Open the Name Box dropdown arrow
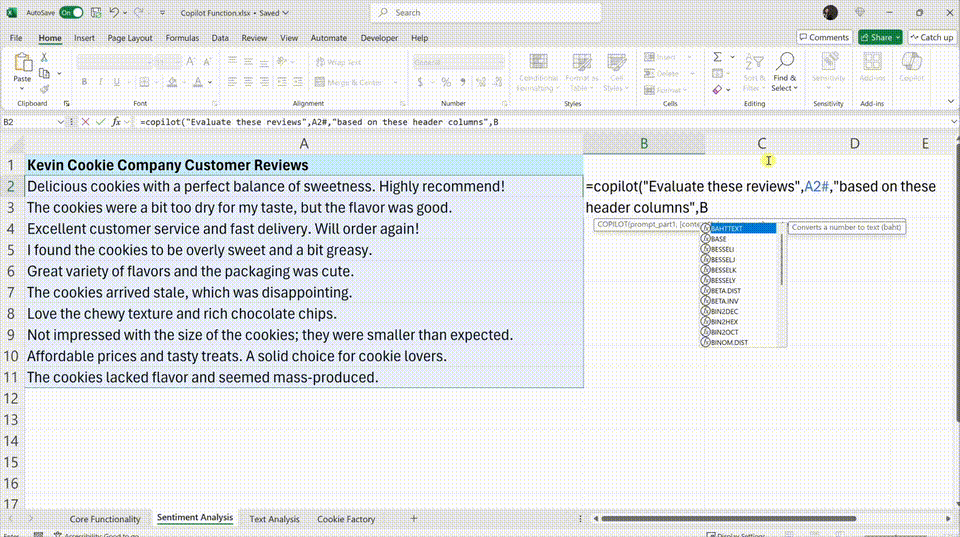The image size is (960, 537). click(x=60, y=122)
